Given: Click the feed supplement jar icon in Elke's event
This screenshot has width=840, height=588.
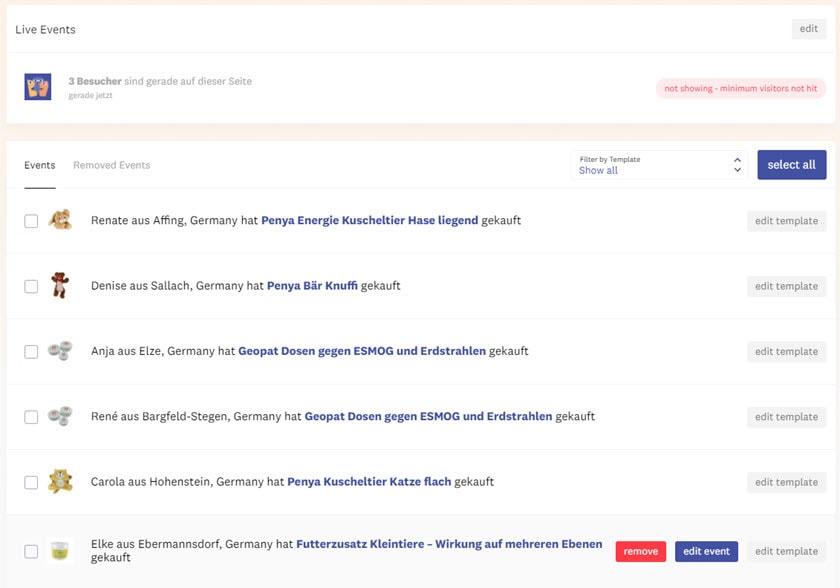Looking at the screenshot, I should 60,551.
